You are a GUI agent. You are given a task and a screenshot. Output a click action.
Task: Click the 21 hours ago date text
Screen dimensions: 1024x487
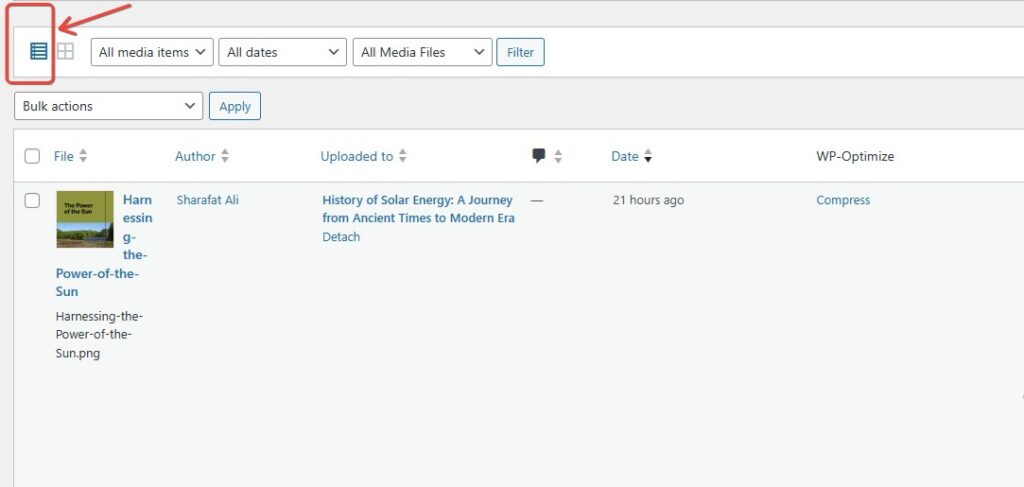648,200
